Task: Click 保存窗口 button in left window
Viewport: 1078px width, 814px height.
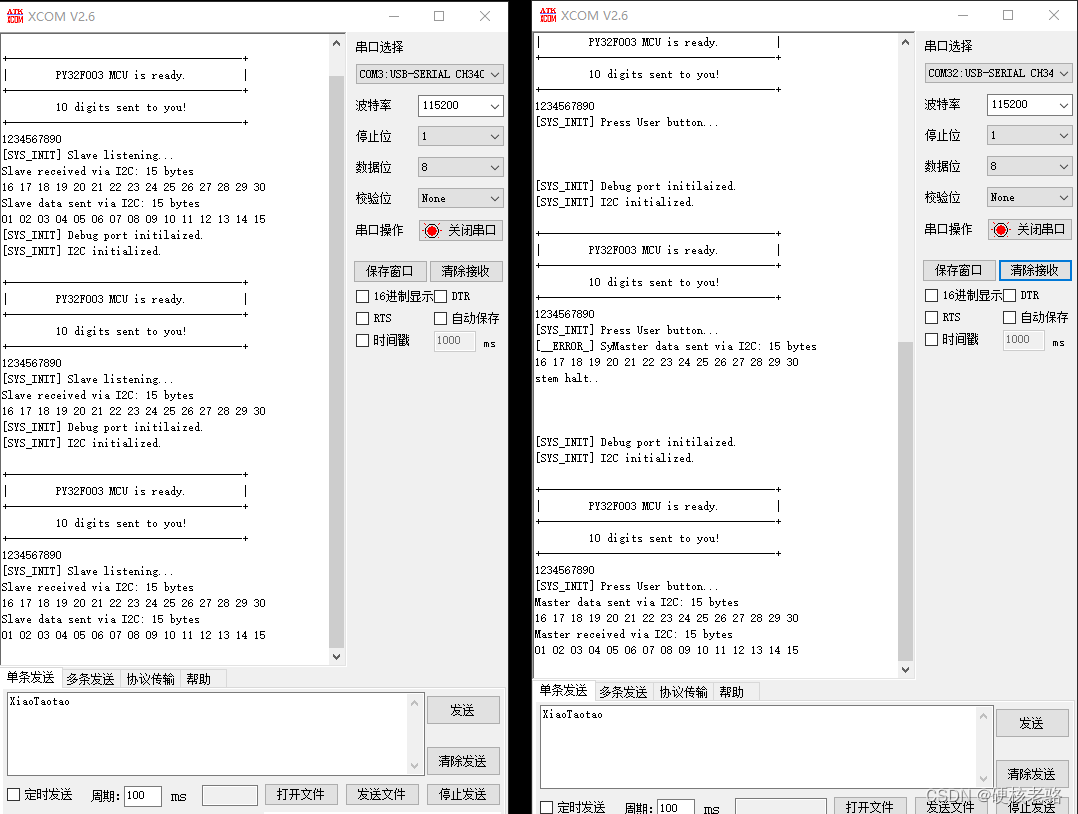Action: [390, 272]
